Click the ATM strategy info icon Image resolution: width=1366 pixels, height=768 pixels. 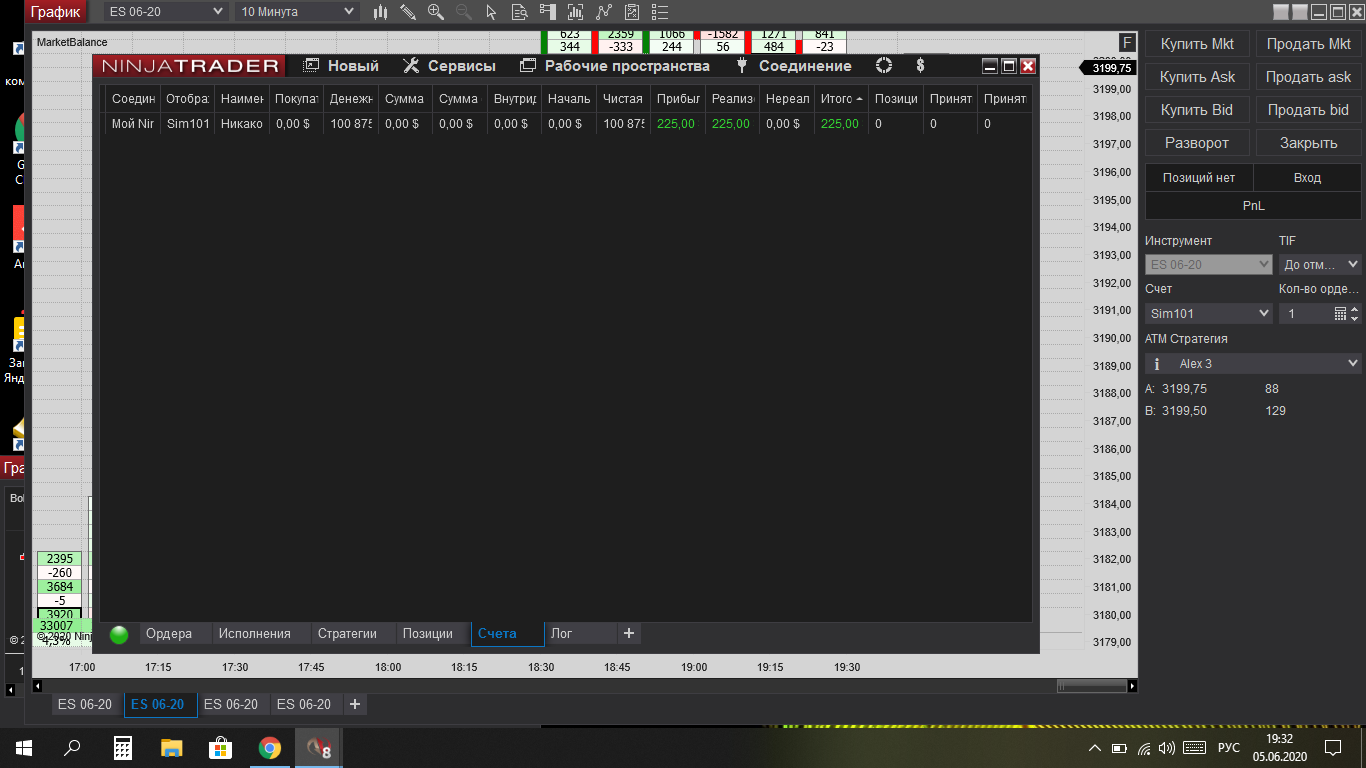click(1157, 364)
